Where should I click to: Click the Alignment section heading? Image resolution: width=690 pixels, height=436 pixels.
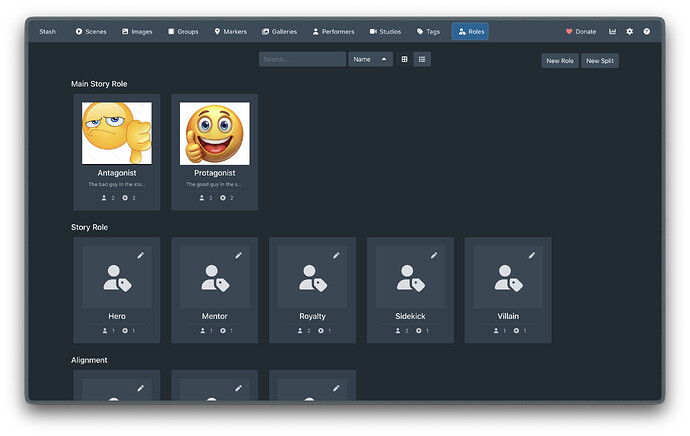click(89, 360)
